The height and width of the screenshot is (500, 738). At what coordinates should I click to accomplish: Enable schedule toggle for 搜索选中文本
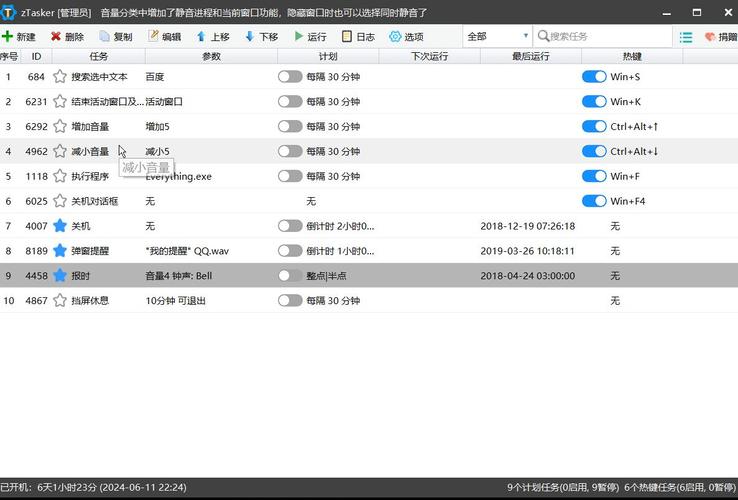(290, 76)
